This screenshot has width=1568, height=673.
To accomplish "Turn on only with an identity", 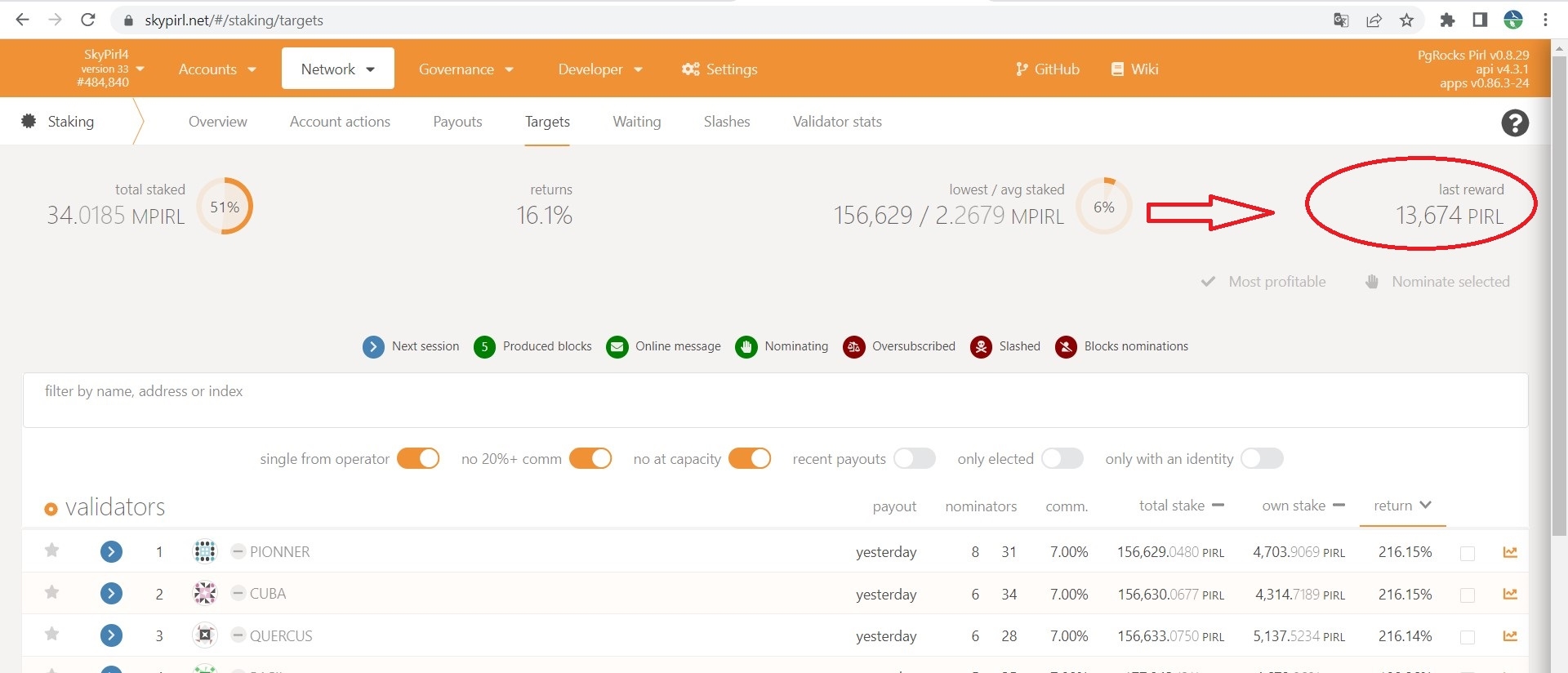I will coord(1262,458).
